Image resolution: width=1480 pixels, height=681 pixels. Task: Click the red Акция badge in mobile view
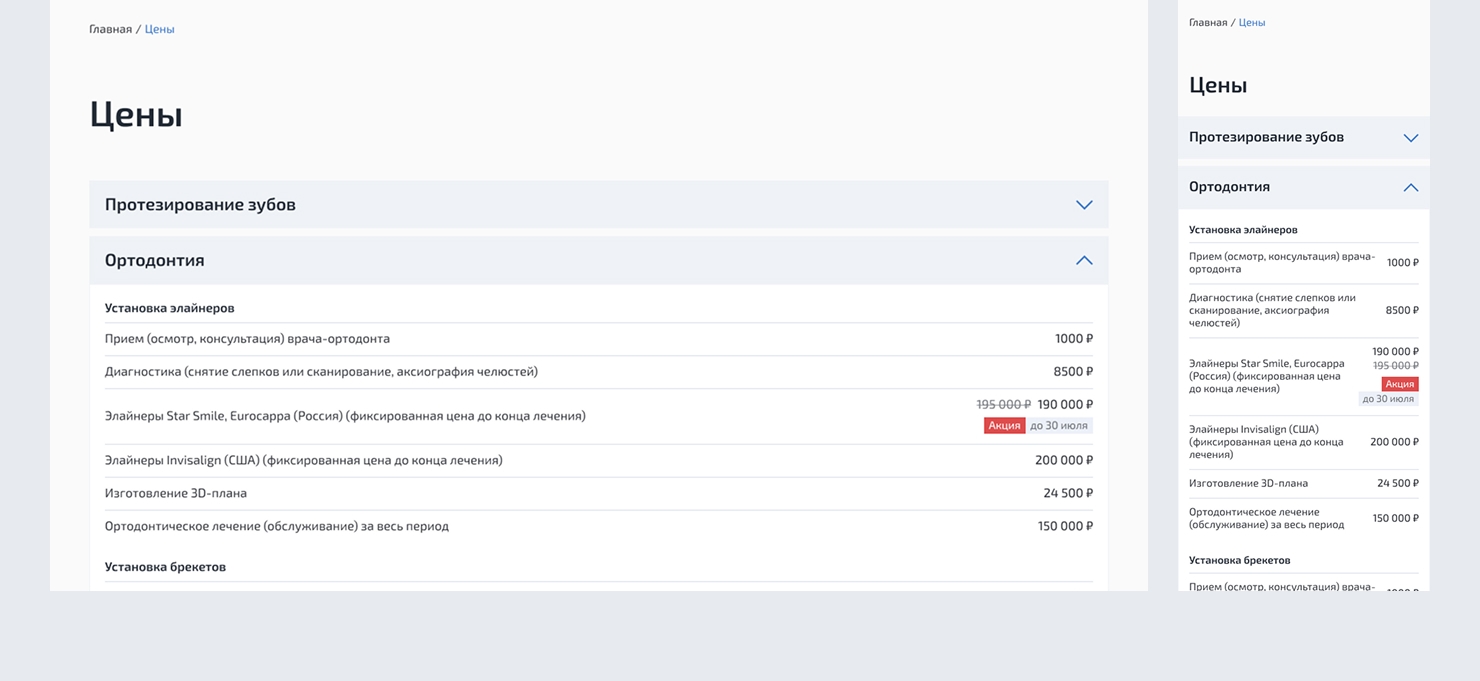tap(1400, 384)
